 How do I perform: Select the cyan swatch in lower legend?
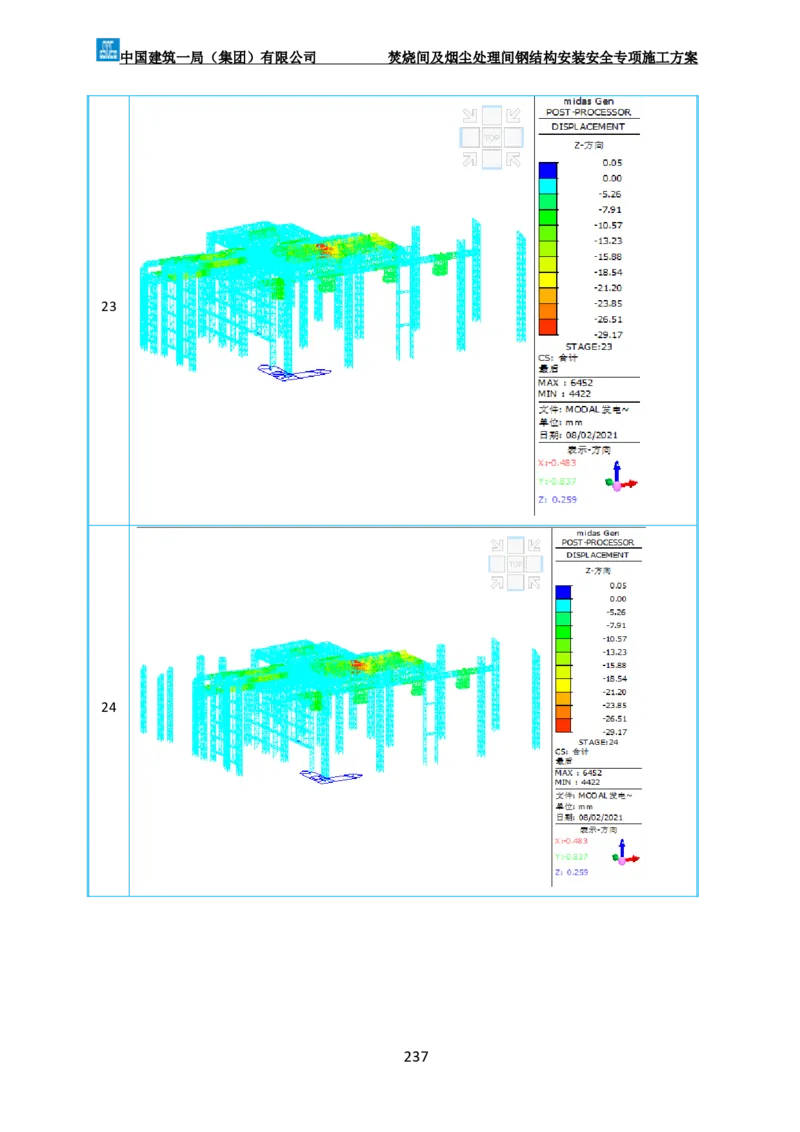(564, 606)
